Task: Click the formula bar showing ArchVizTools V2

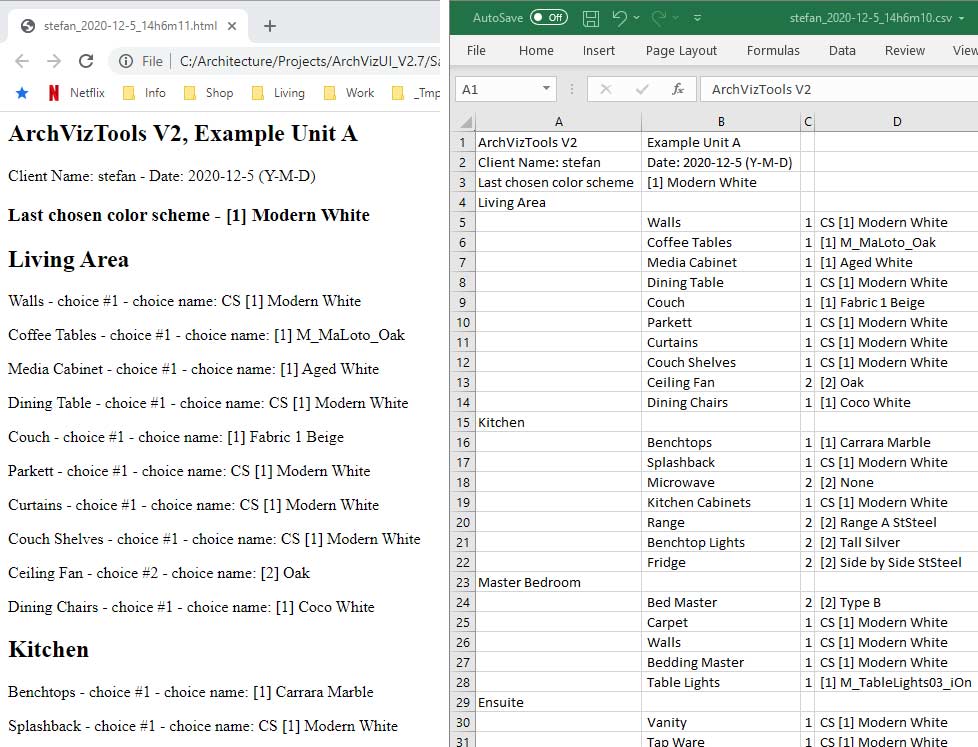Action: (x=839, y=90)
